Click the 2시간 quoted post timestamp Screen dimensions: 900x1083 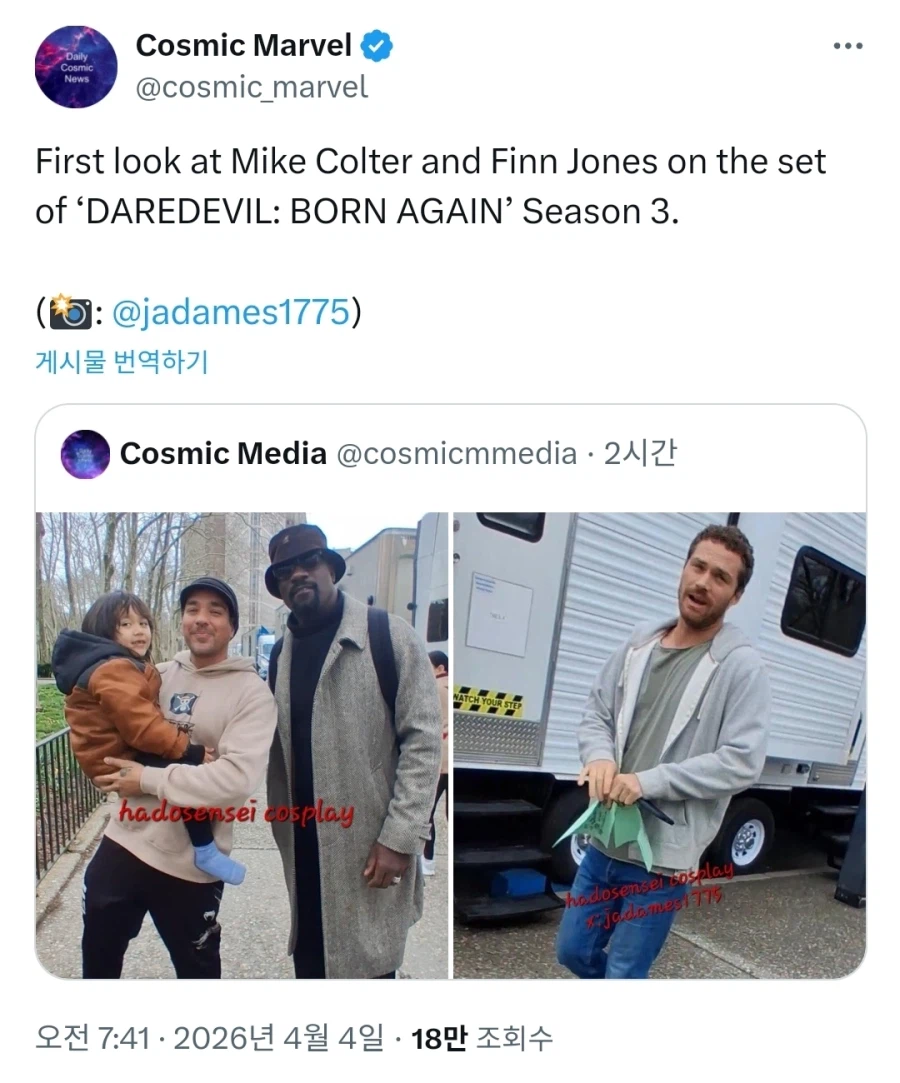(640, 454)
